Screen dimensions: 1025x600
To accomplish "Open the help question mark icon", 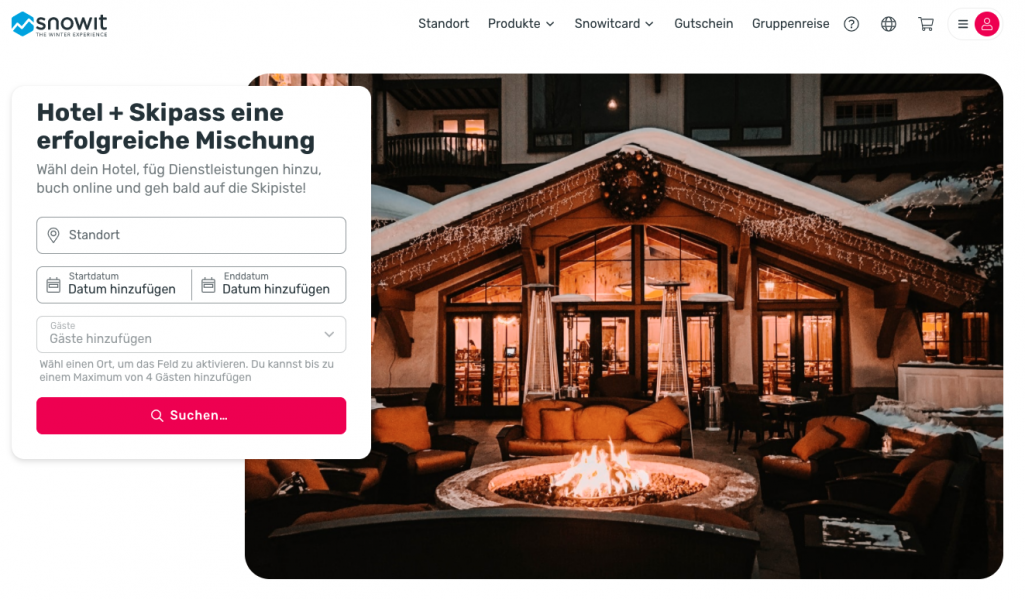I will (851, 24).
